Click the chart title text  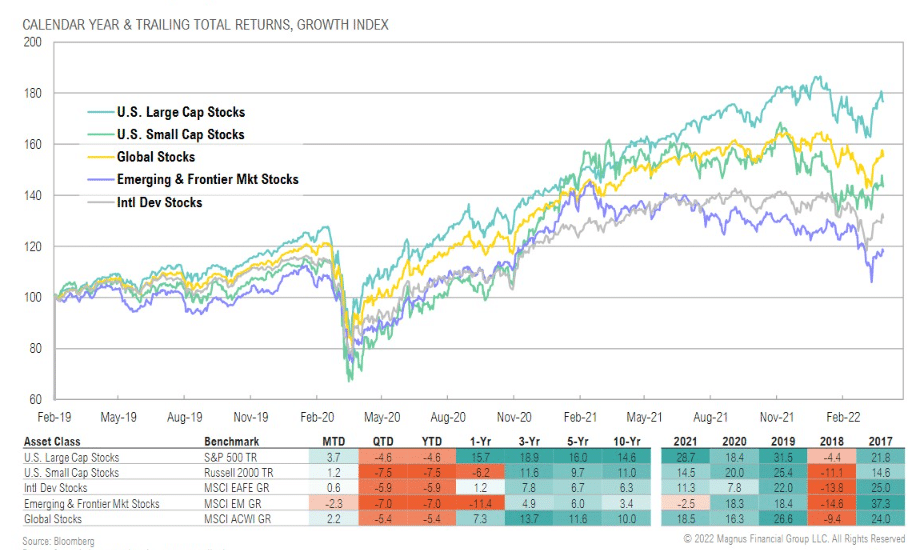click(x=205, y=24)
